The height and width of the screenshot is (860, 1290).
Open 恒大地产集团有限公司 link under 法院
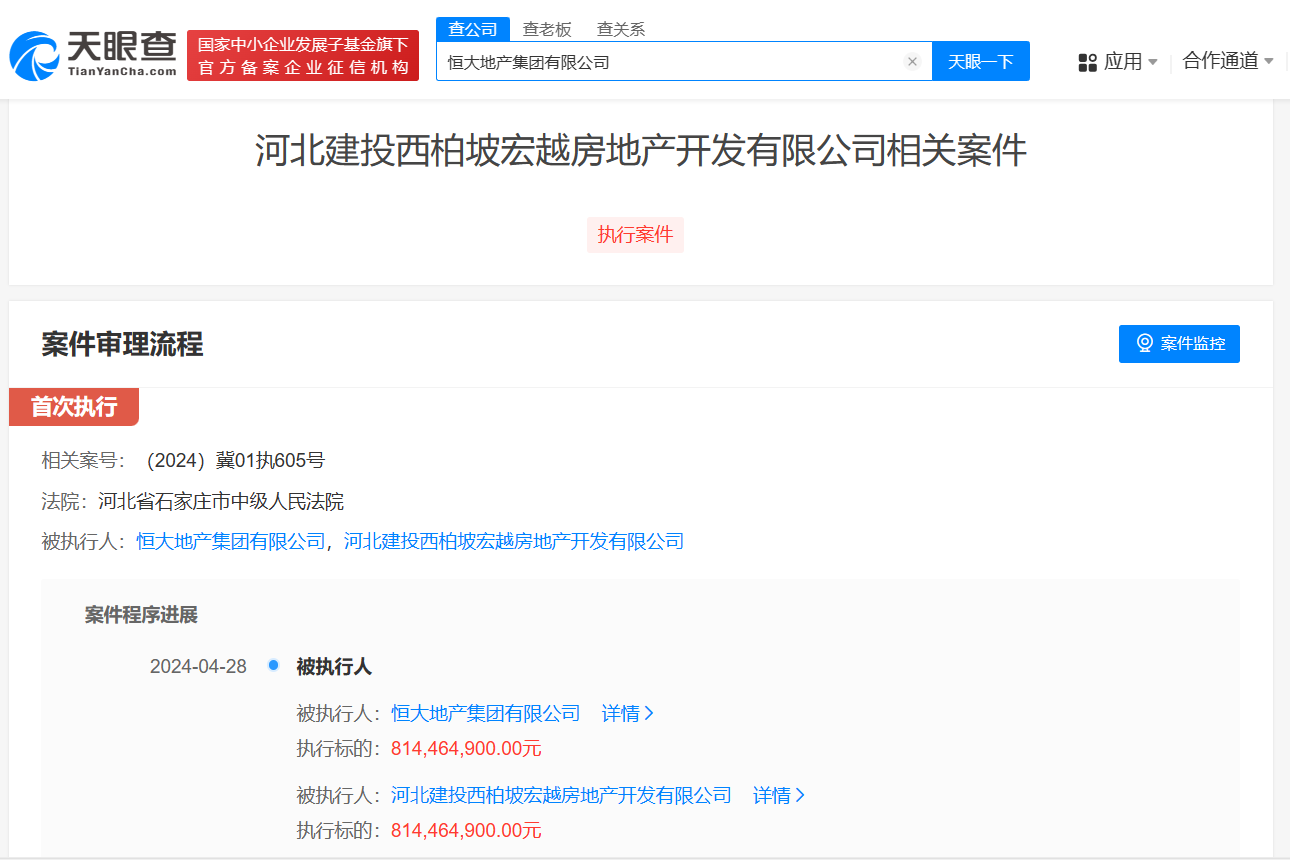(x=231, y=542)
